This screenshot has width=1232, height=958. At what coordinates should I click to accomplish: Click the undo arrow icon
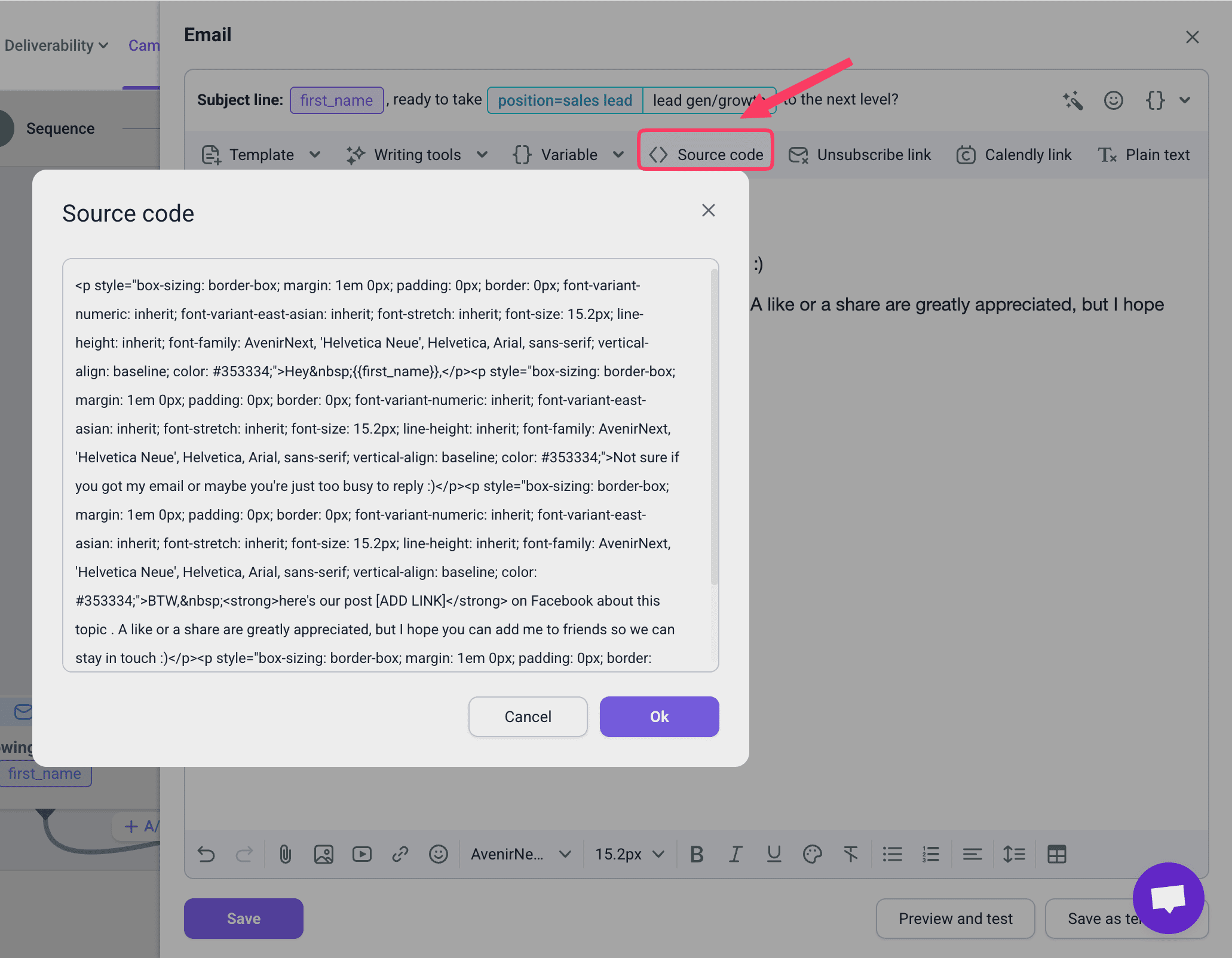point(206,855)
